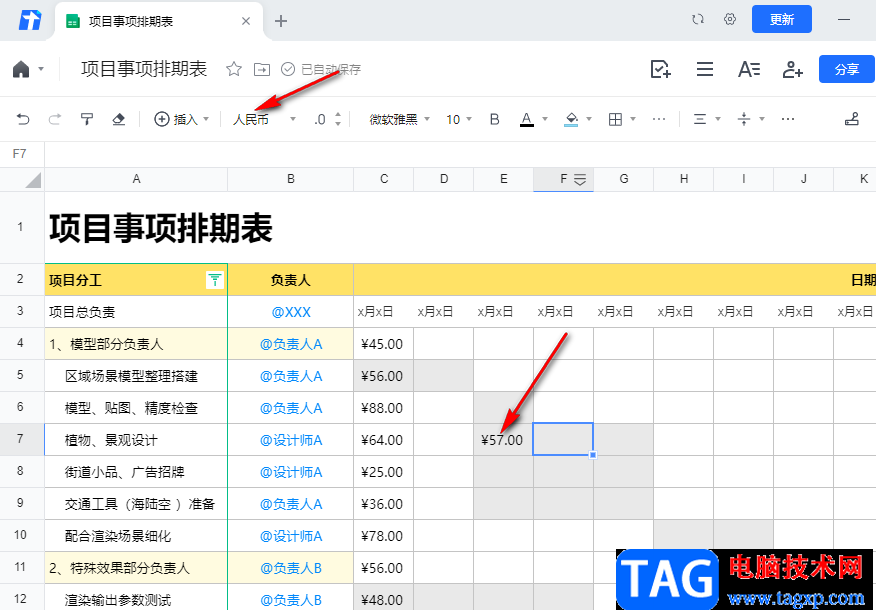Click the add collaborator icon
Viewport: 876px width, 610px height.
coord(792,69)
